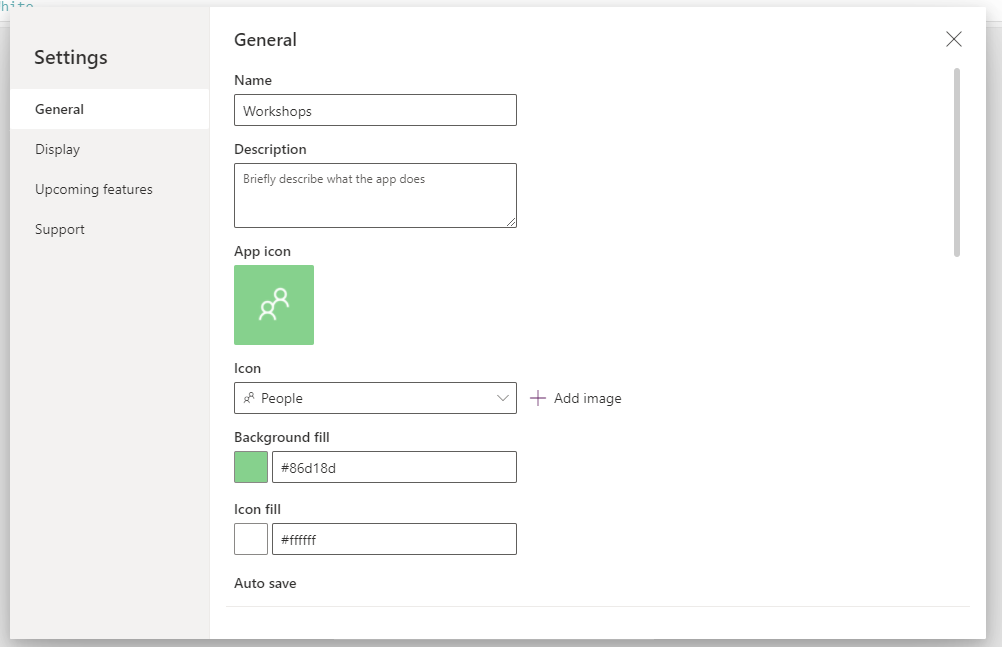Open the Upcoming features section
The width and height of the screenshot is (1002, 647).
93,189
